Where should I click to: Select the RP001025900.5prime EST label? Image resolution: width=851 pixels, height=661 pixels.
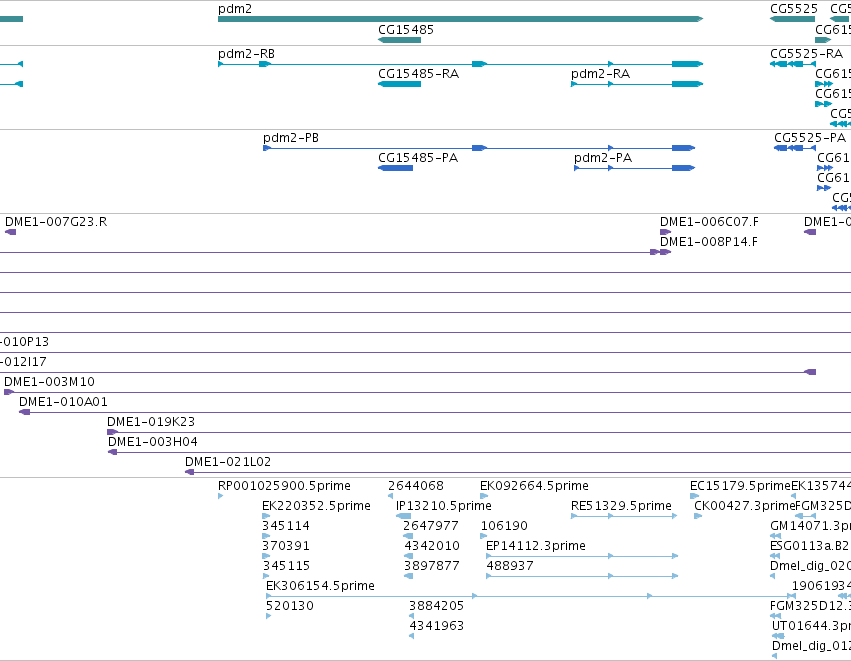[x=284, y=486]
